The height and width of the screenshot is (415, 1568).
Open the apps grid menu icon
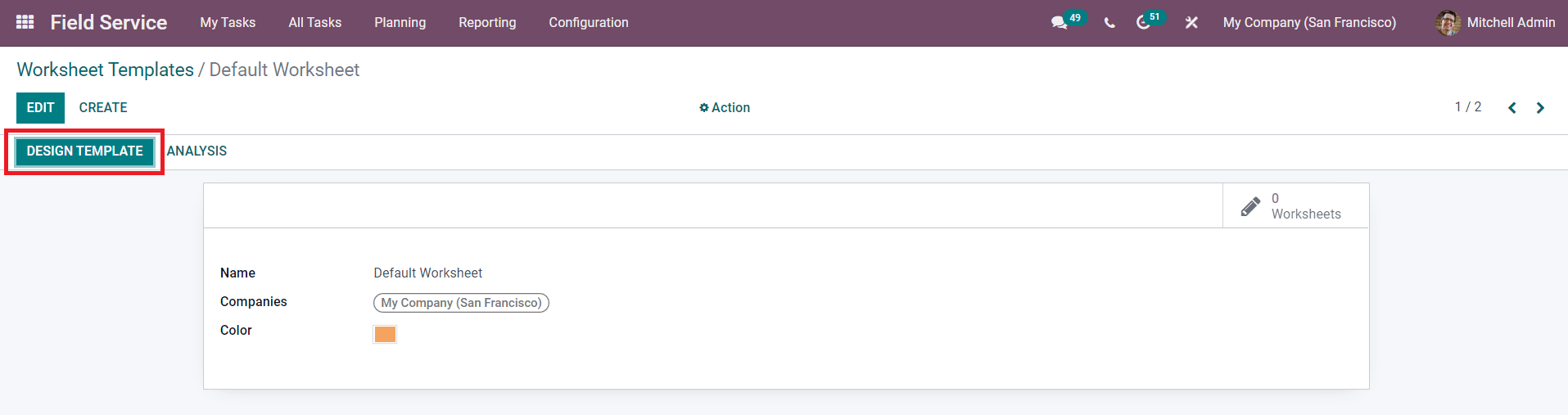point(25,22)
